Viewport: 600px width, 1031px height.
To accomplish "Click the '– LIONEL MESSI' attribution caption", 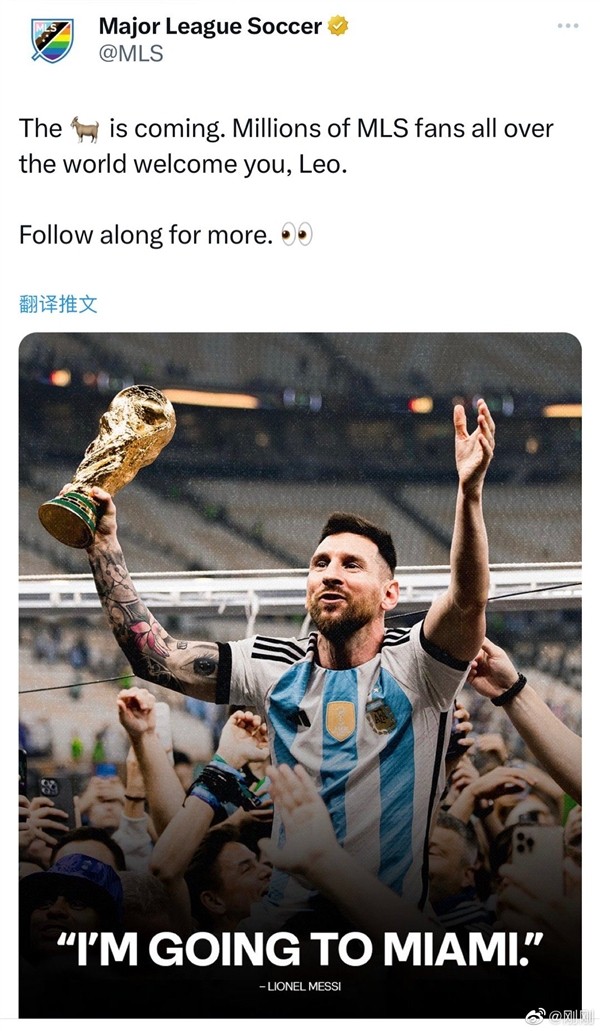I will tap(300, 987).
